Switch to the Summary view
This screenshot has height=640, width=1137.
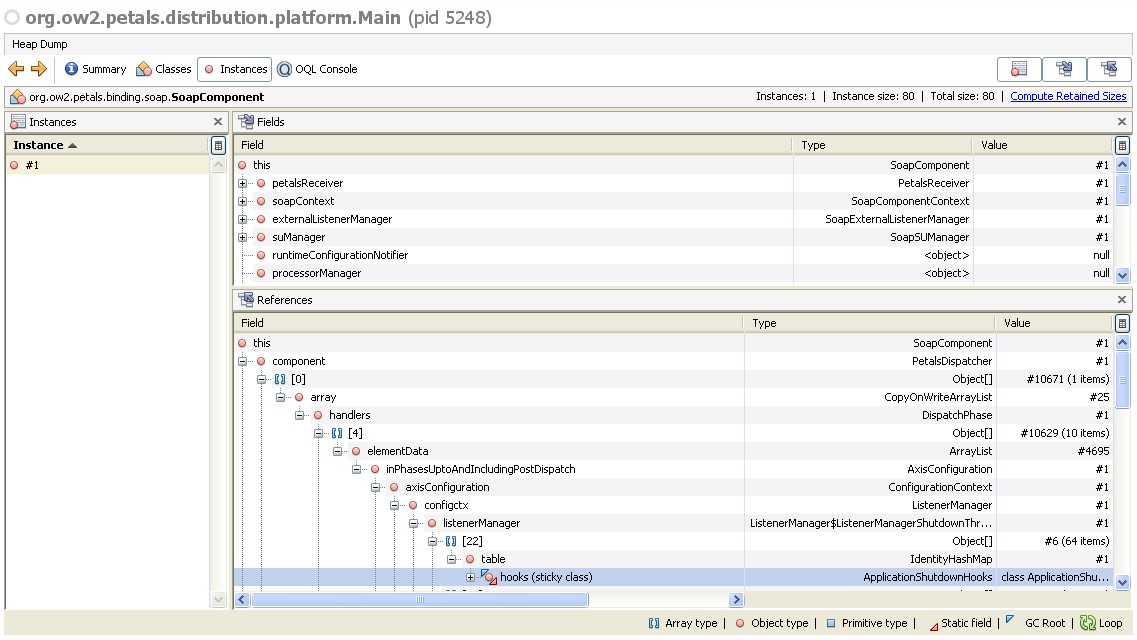tap(96, 69)
